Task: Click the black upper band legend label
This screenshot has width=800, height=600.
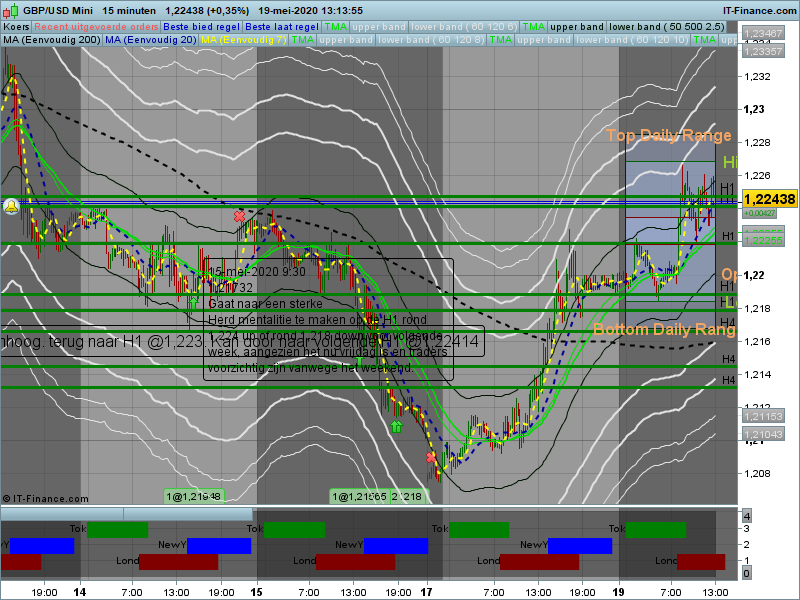Action: pos(577,27)
